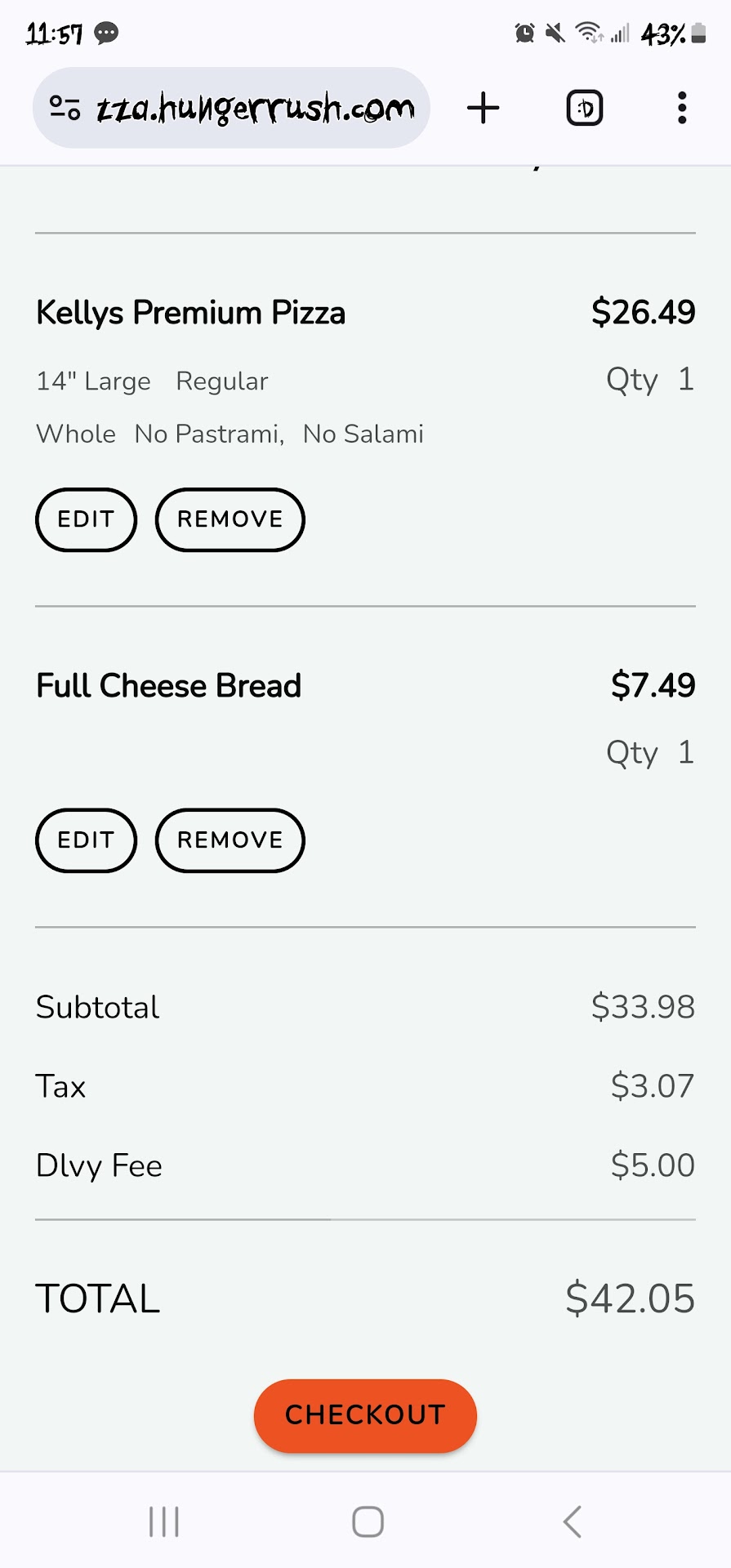The image size is (731, 1568).
Task: Remove Full Cheese Bread from cart
Action: point(230,840)
